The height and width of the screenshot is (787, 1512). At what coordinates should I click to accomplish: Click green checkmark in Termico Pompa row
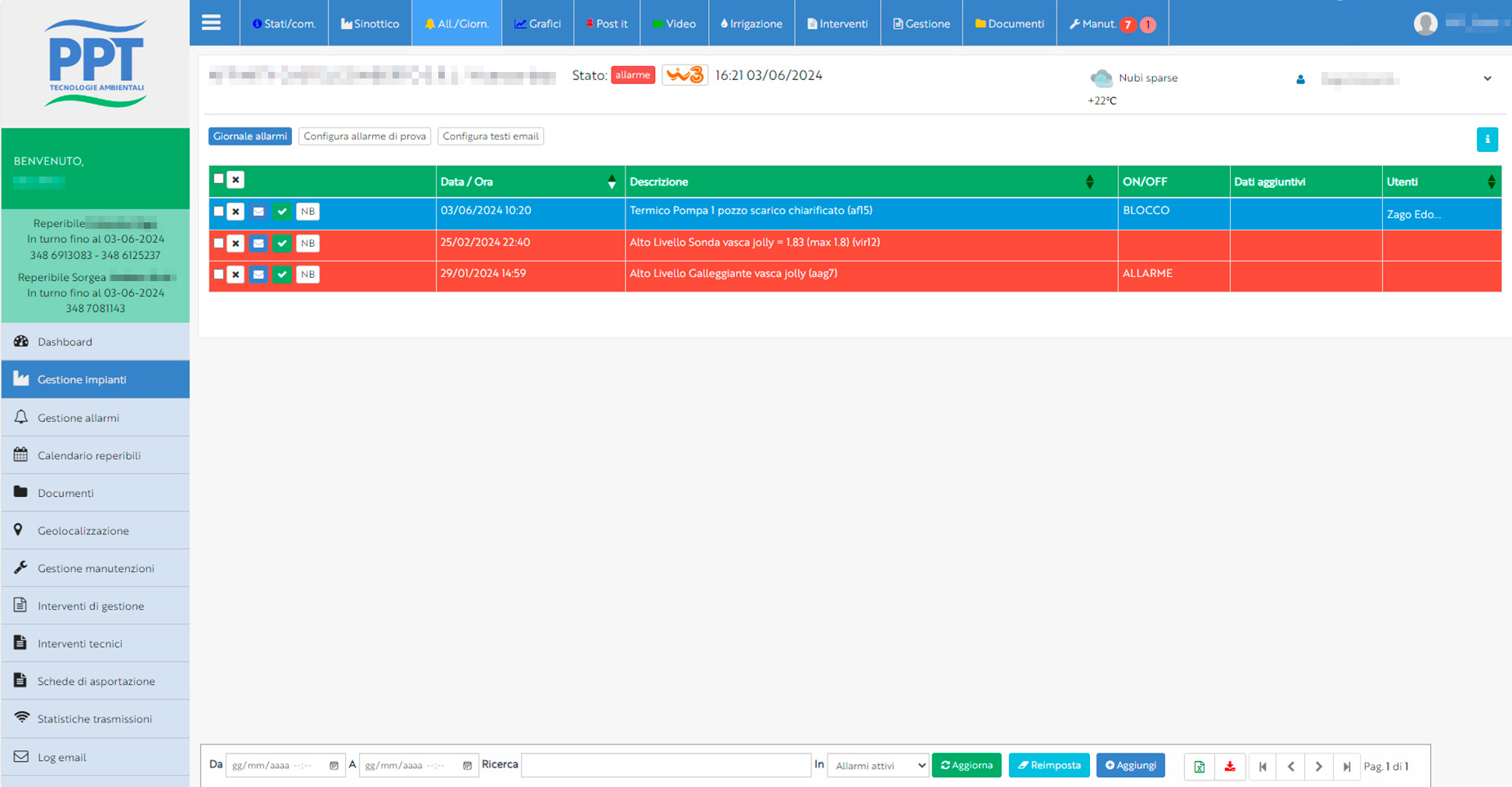tap(282, 212)
